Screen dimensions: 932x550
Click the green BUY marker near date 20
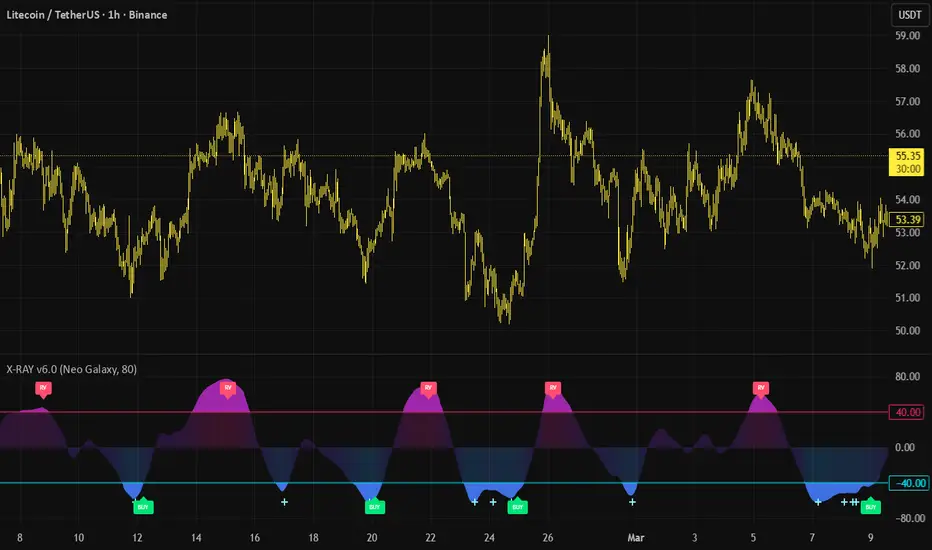point(374,507)
